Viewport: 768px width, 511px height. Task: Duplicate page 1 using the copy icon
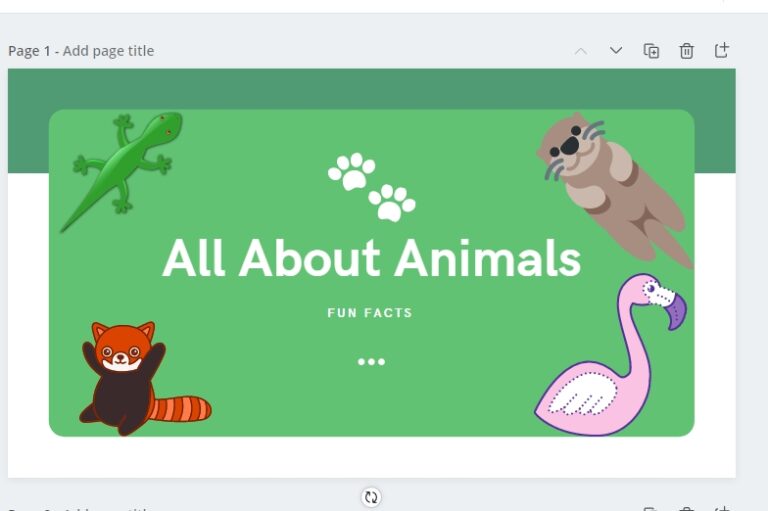[651, 50]
